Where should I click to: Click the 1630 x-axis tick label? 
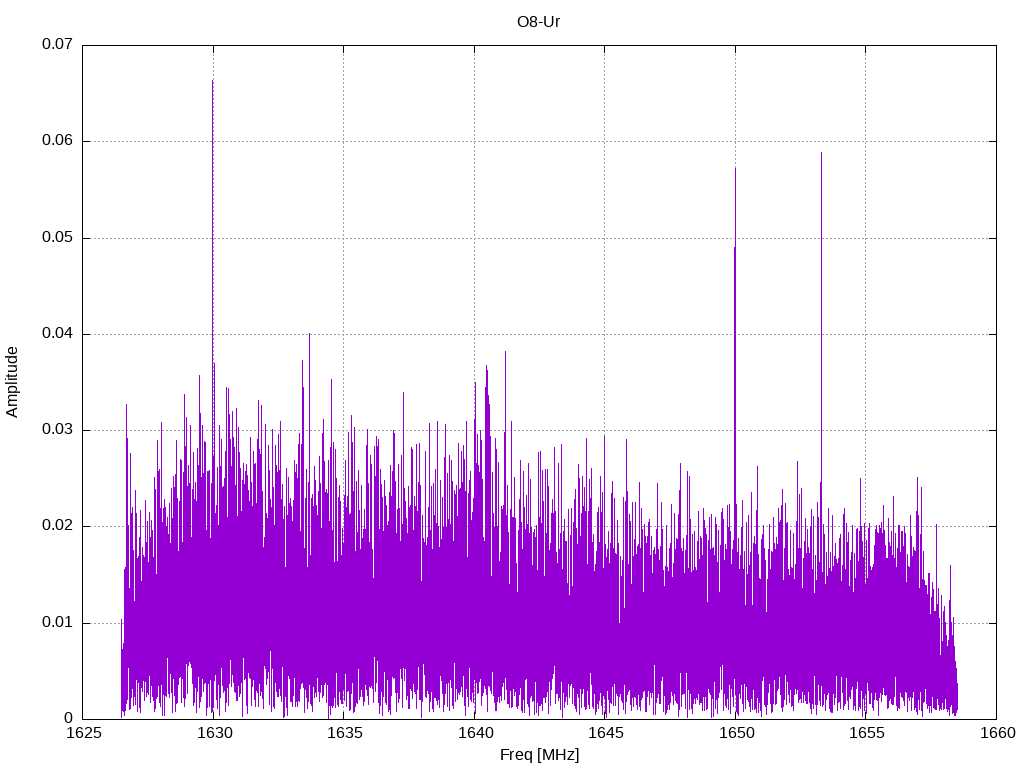213,733
